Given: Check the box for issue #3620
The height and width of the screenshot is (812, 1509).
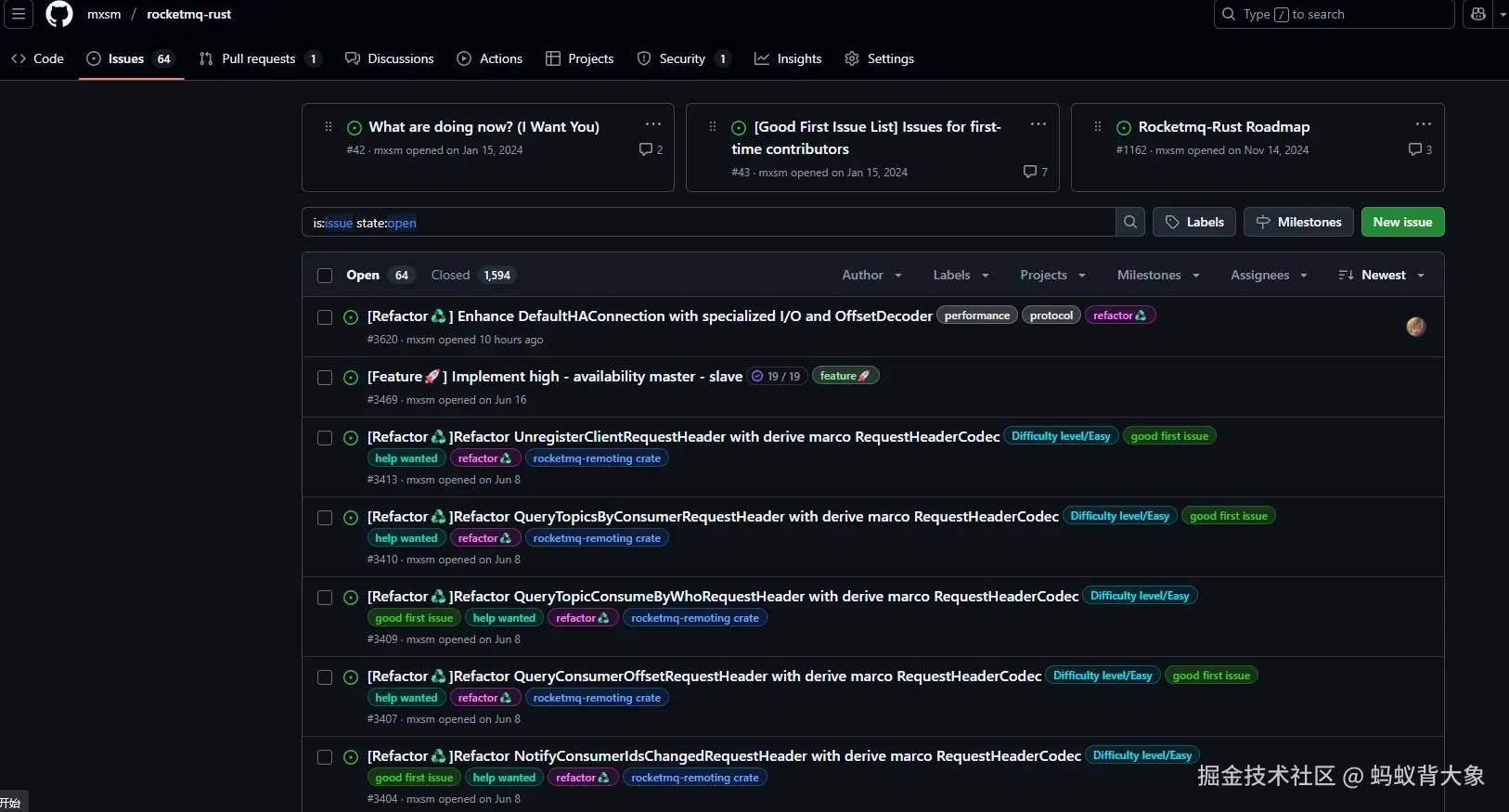Looking at the screenshot, I should coord(325,317).
